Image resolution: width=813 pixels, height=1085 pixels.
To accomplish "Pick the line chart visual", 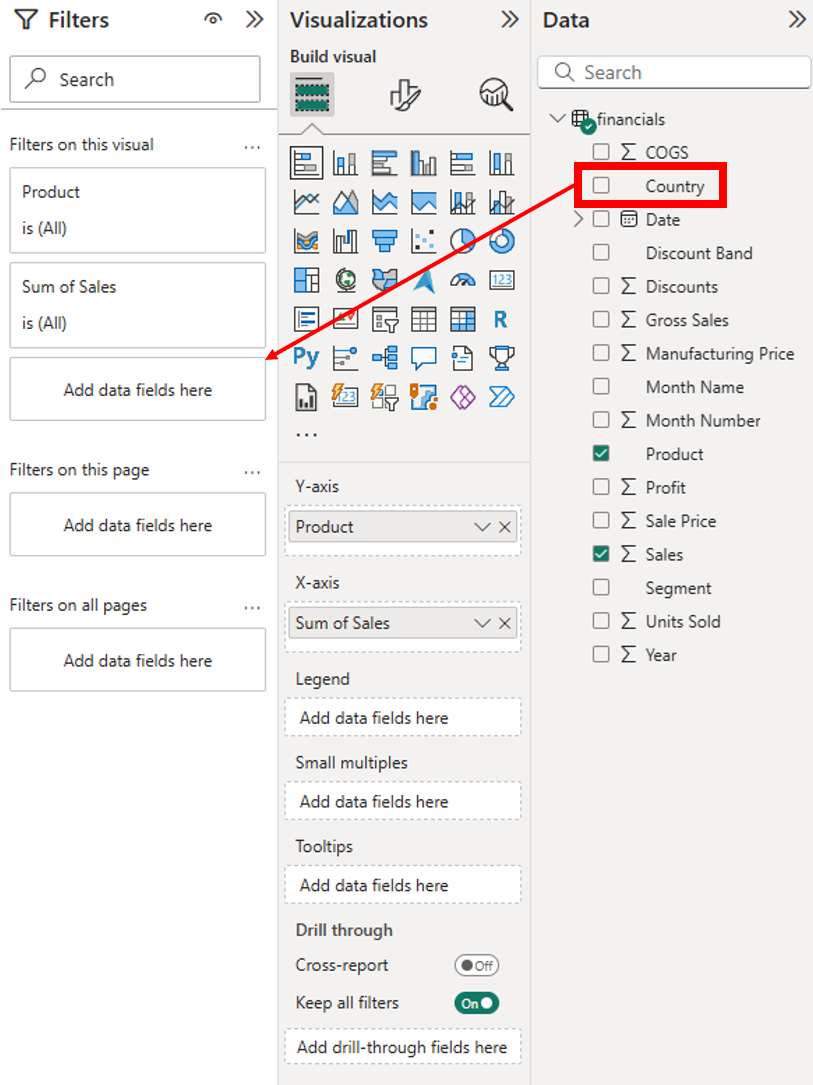I will [x=306, y=202].
